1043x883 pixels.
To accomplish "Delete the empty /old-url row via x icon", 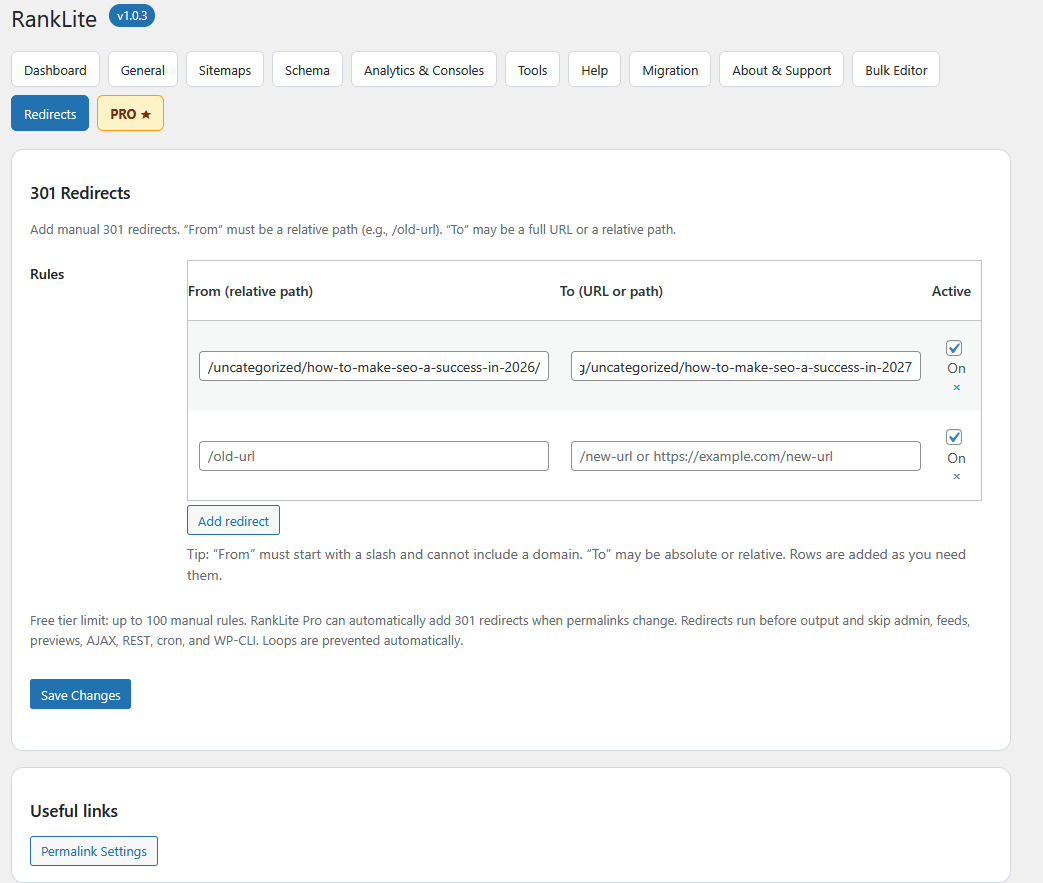I will (x=957, y=476).
